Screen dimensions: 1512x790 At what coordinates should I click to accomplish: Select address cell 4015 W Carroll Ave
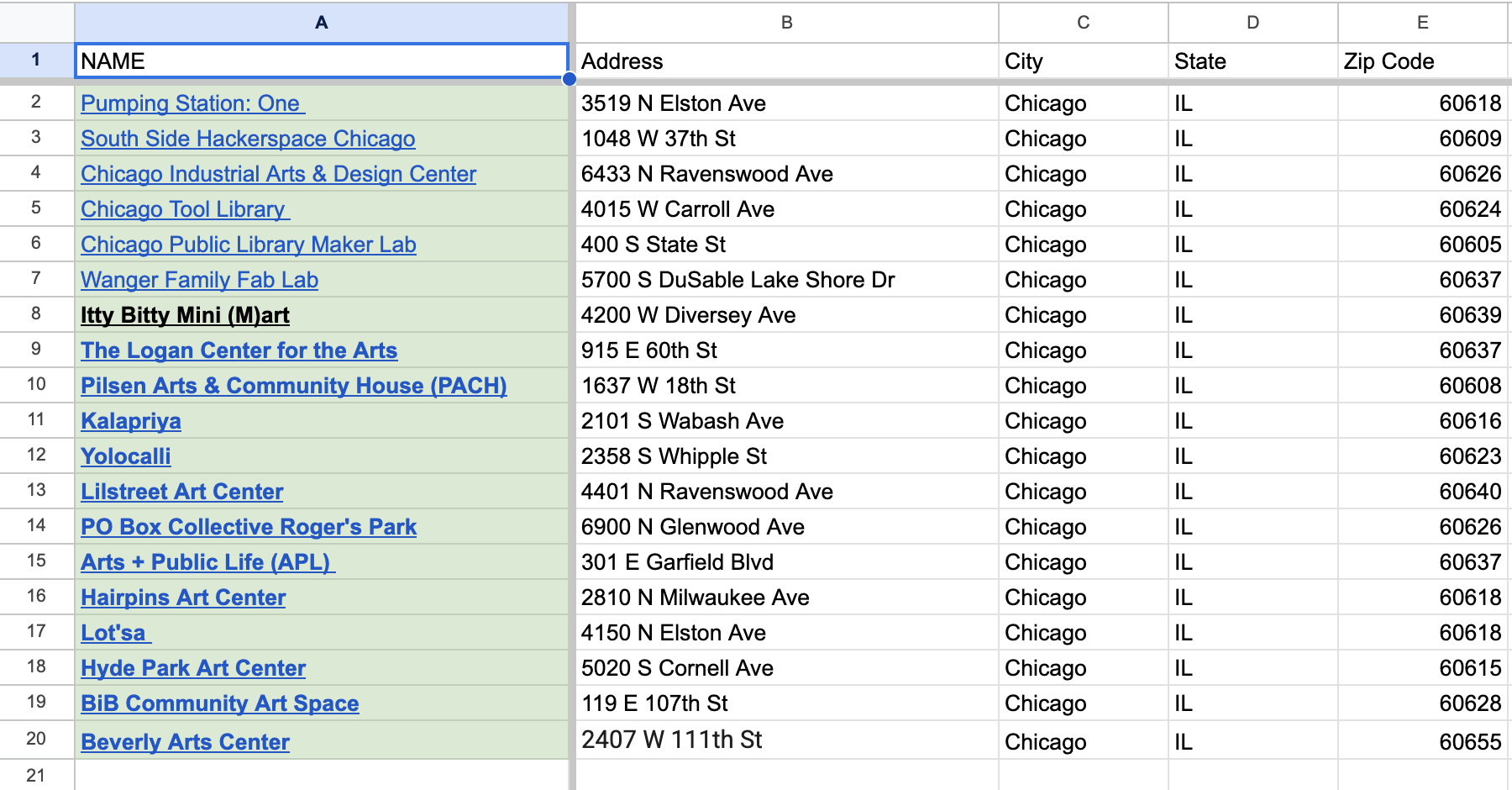click(787, 209)
